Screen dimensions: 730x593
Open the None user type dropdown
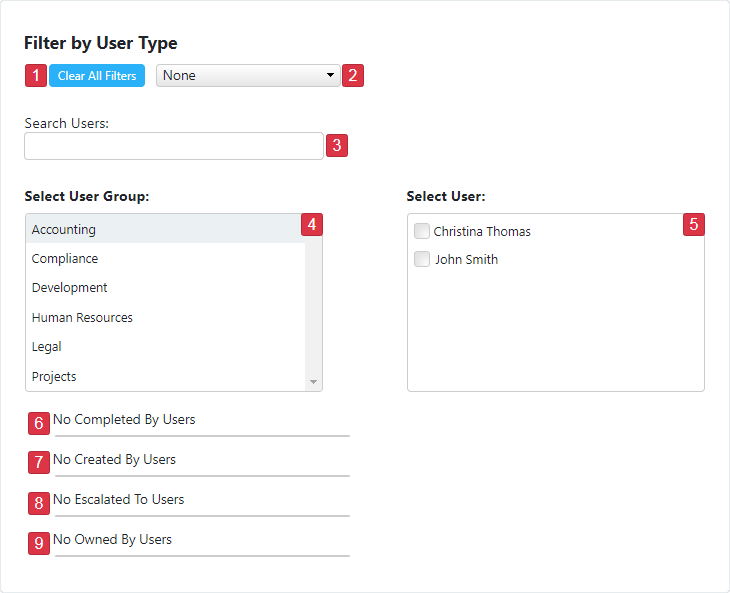coord(248,75)
